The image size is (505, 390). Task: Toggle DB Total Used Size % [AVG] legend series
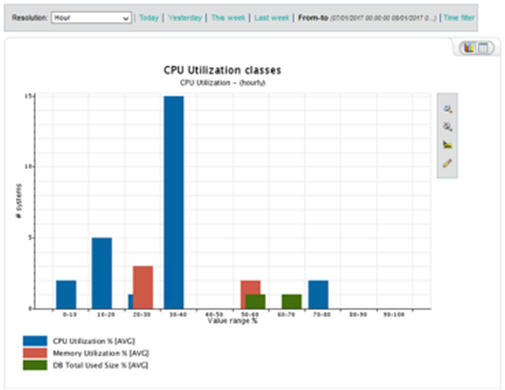[100, 365]
